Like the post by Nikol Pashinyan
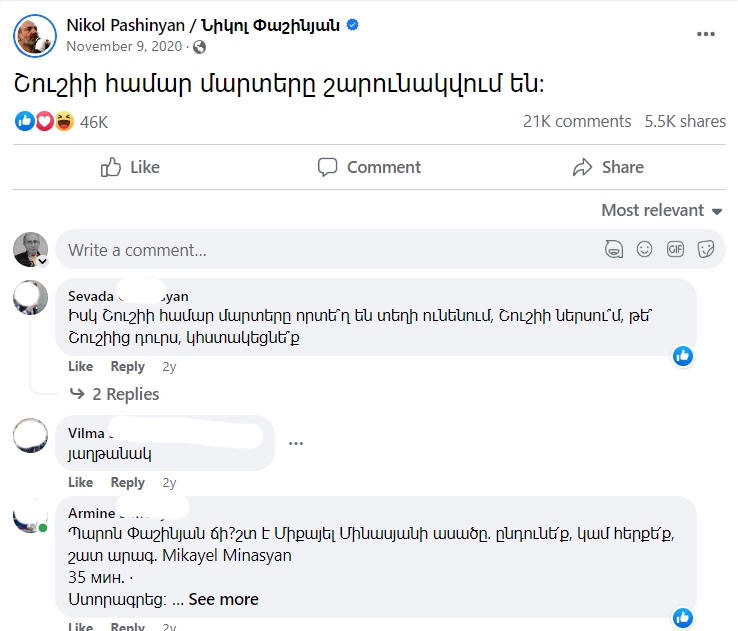738x631 pixels. (x=130, y=167)
